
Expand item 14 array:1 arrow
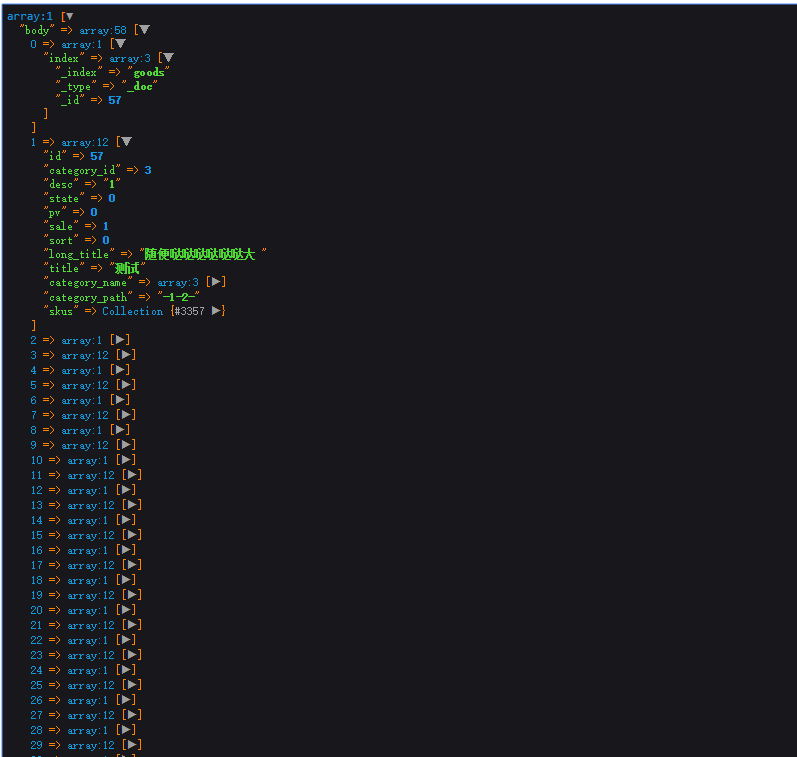tap(127, 520)
